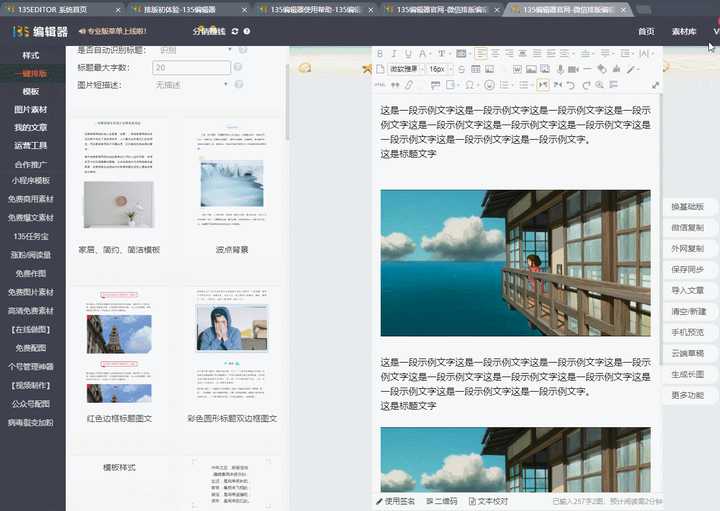Open the ordered list dropdown
The height and width of the screenshot is (511, 720).
[513, 85]
